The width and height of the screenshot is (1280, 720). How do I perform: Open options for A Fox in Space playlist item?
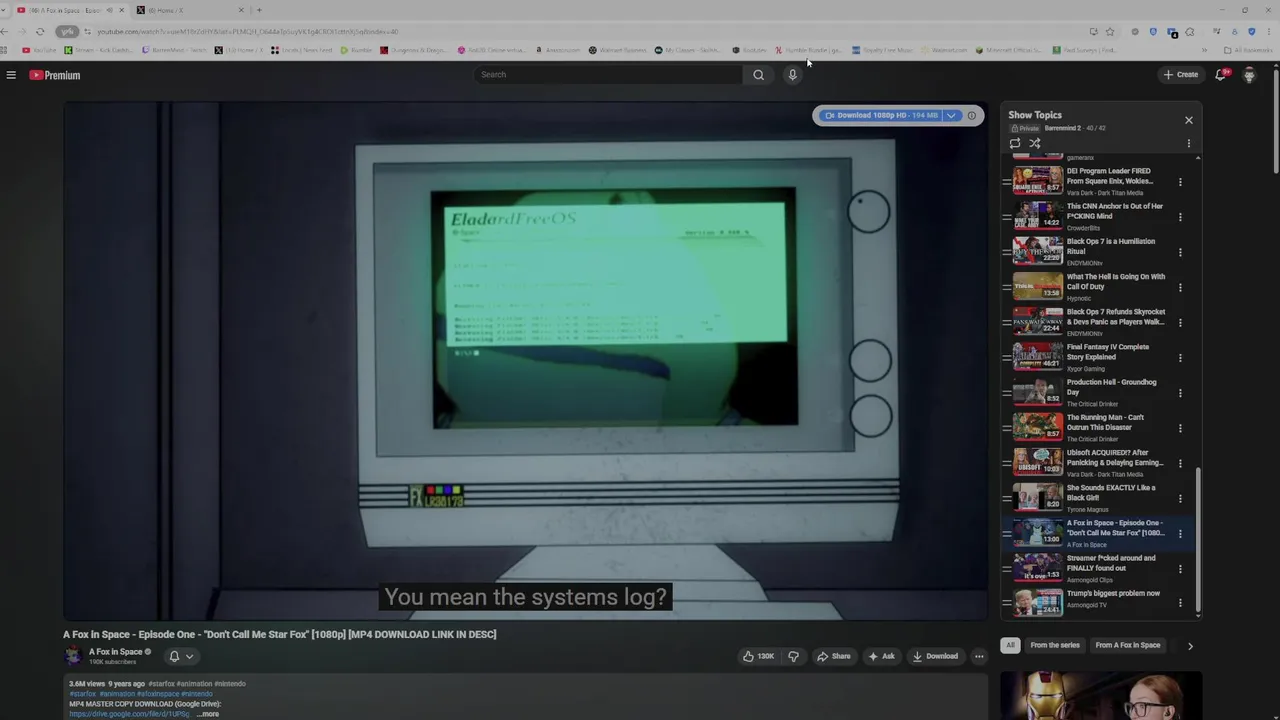[1180, 533]
